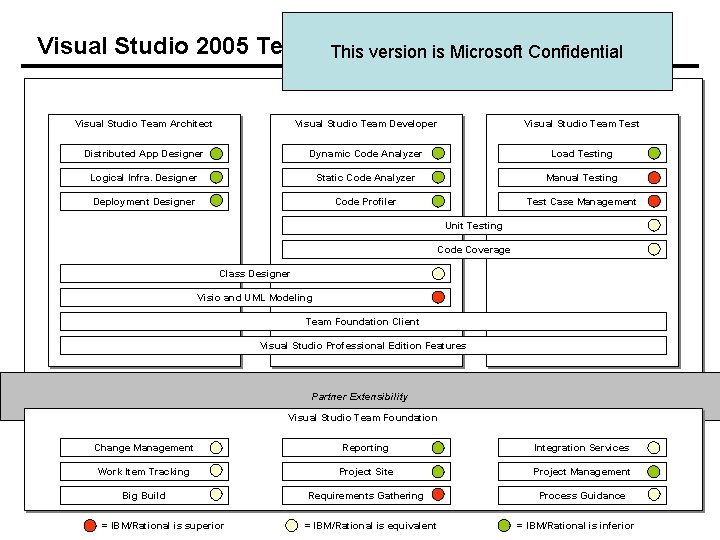Select the yellow indicator on Process Guidance
This screenshot has height=540, width=720.
coord(654,495)
